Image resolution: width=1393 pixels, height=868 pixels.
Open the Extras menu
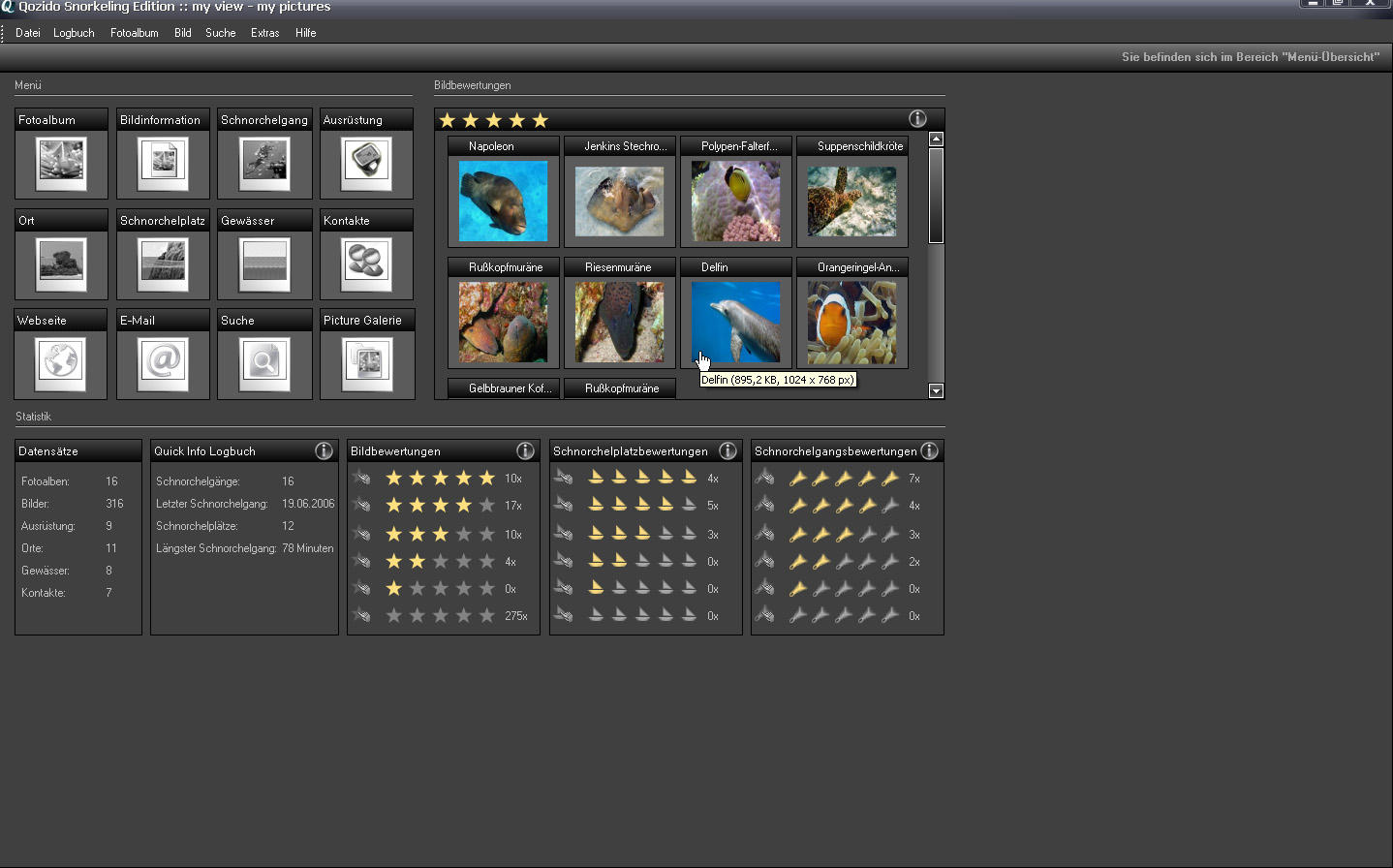(264, 33)
